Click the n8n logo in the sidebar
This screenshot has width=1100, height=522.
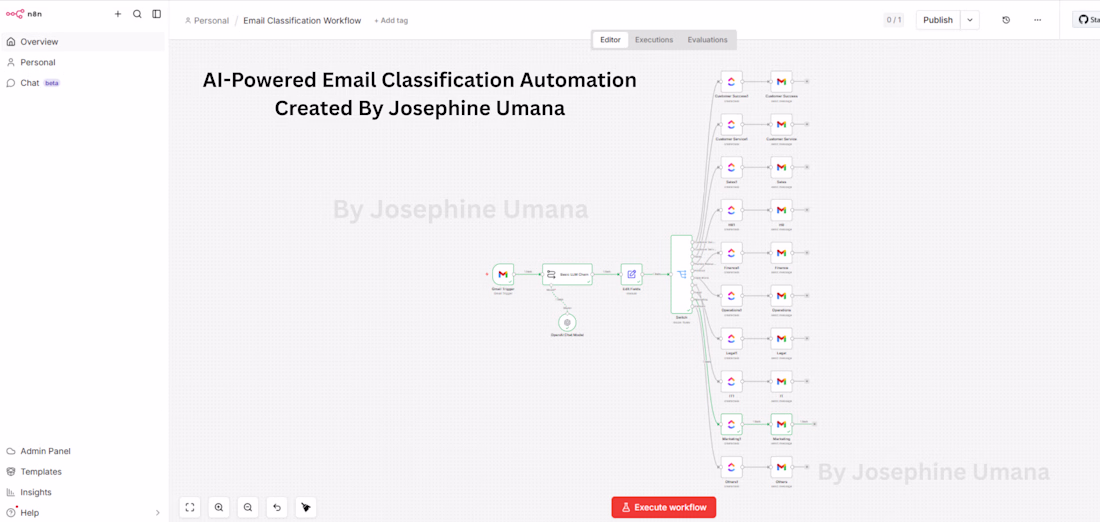[x=25, y=14]
